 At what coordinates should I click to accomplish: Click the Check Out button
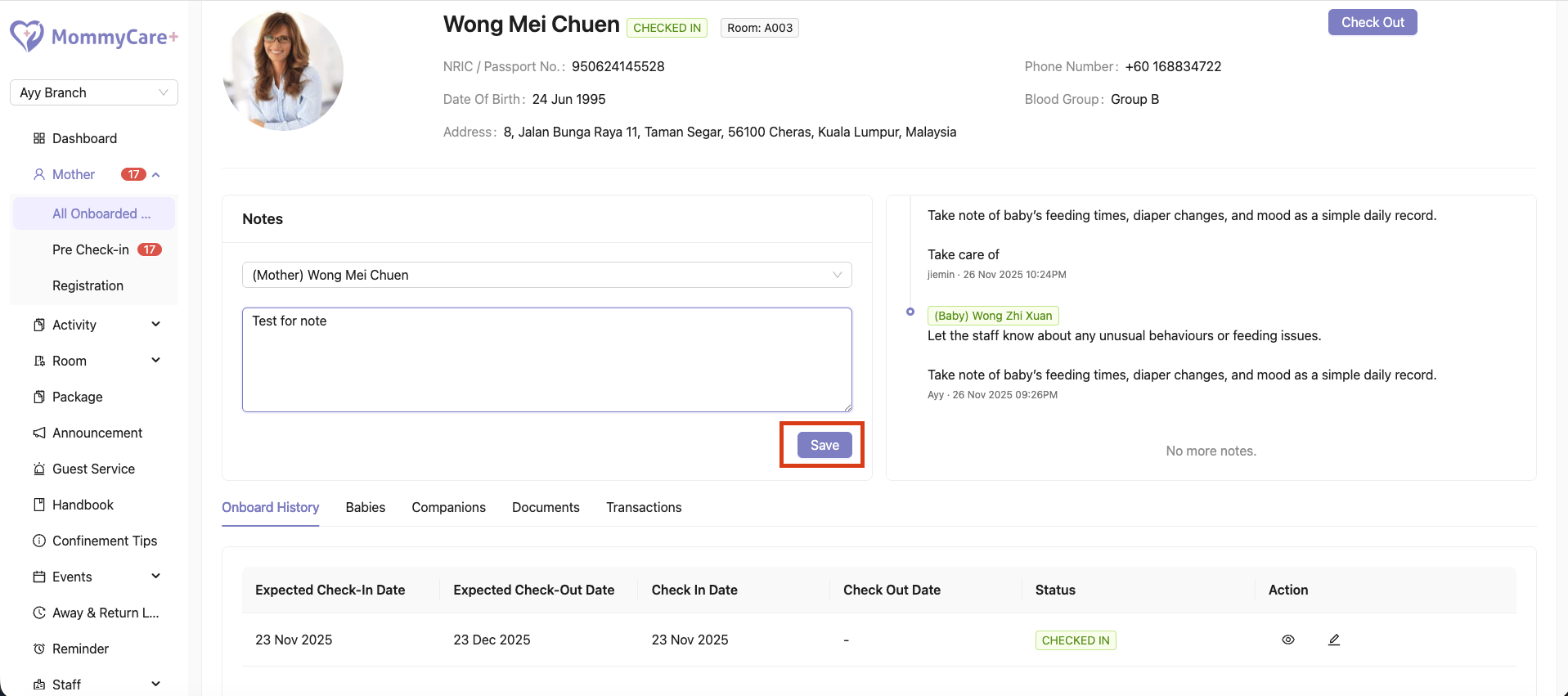1373,22
